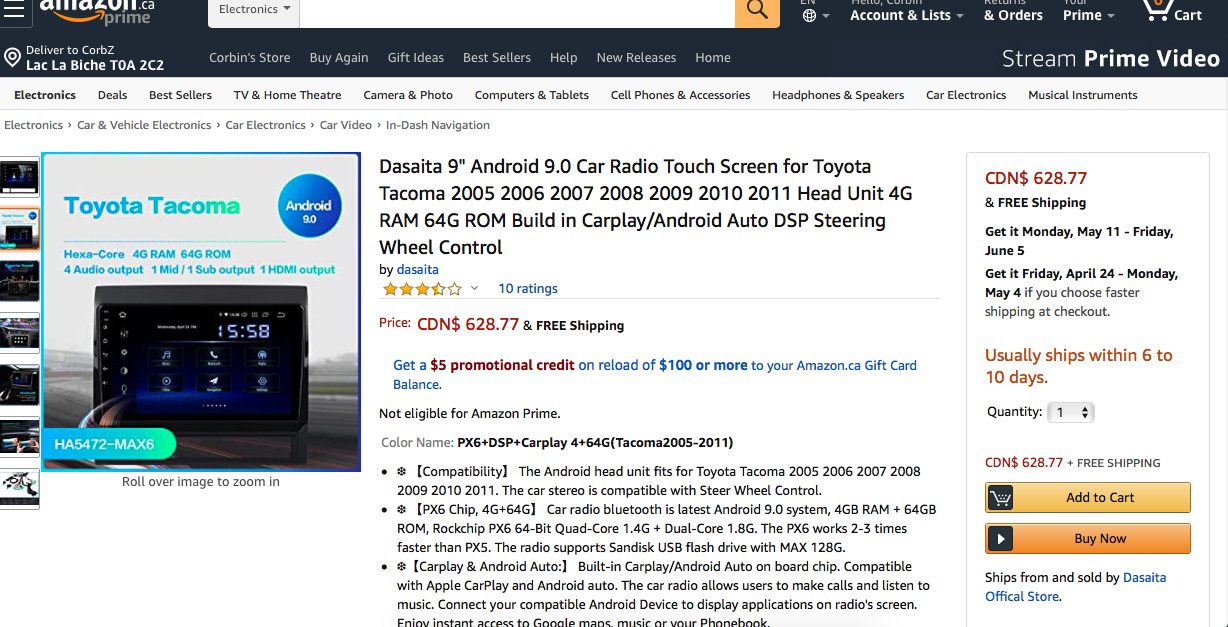Viewport: 1228px width, 627px height.
Task: Select the fifth product thumbnail
Action: pos(19,385)
